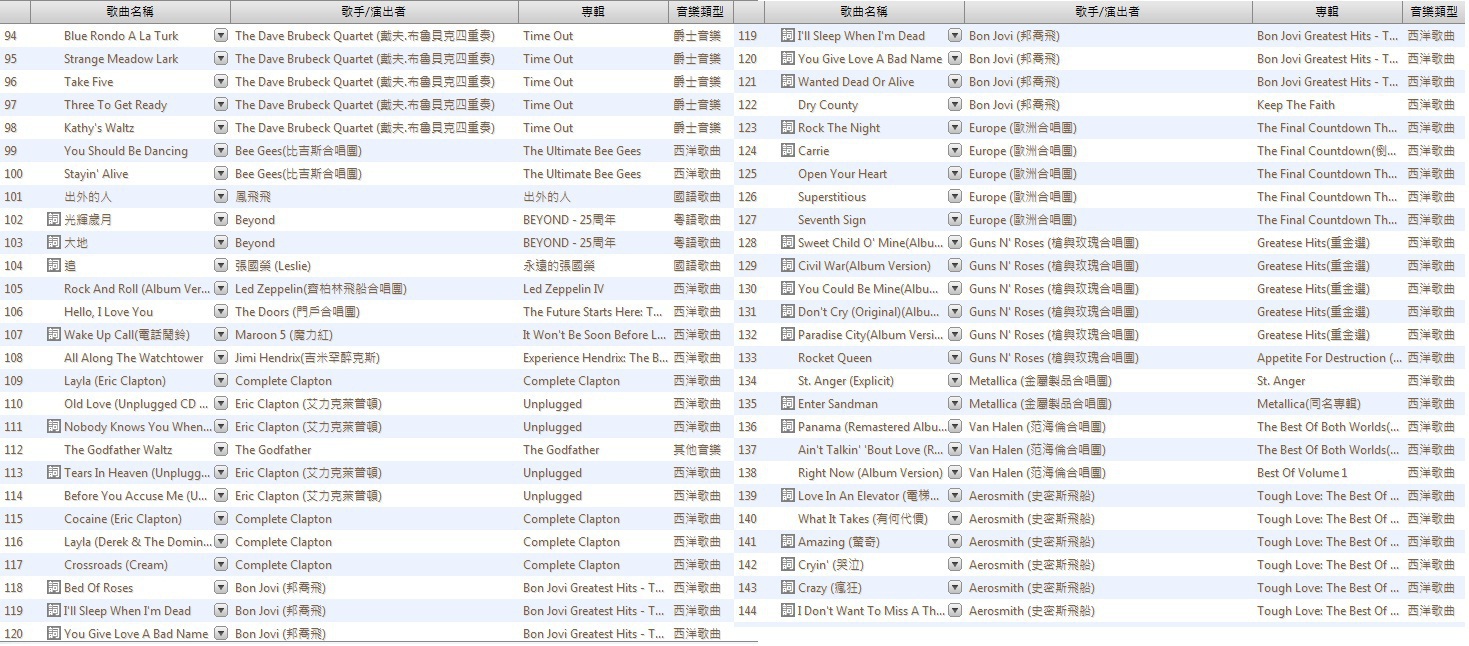Image resolution: width=1469 pixels, height=646 pixels.
Task: Open lyrics icon for Nobody Knows You When
Action: point(54,426)
